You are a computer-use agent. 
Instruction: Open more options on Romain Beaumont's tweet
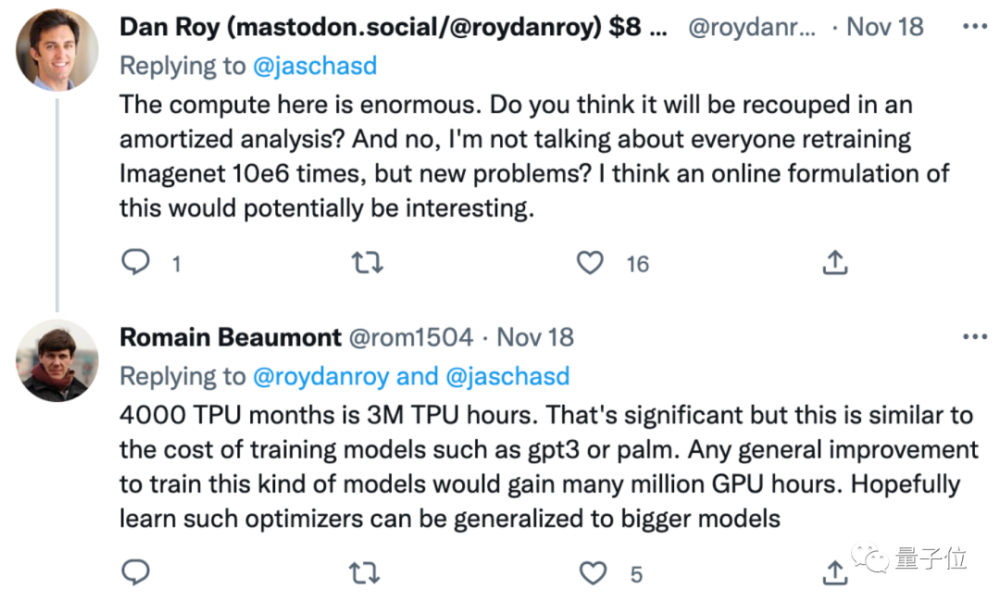pyautogui.click(x=974, y=337)
